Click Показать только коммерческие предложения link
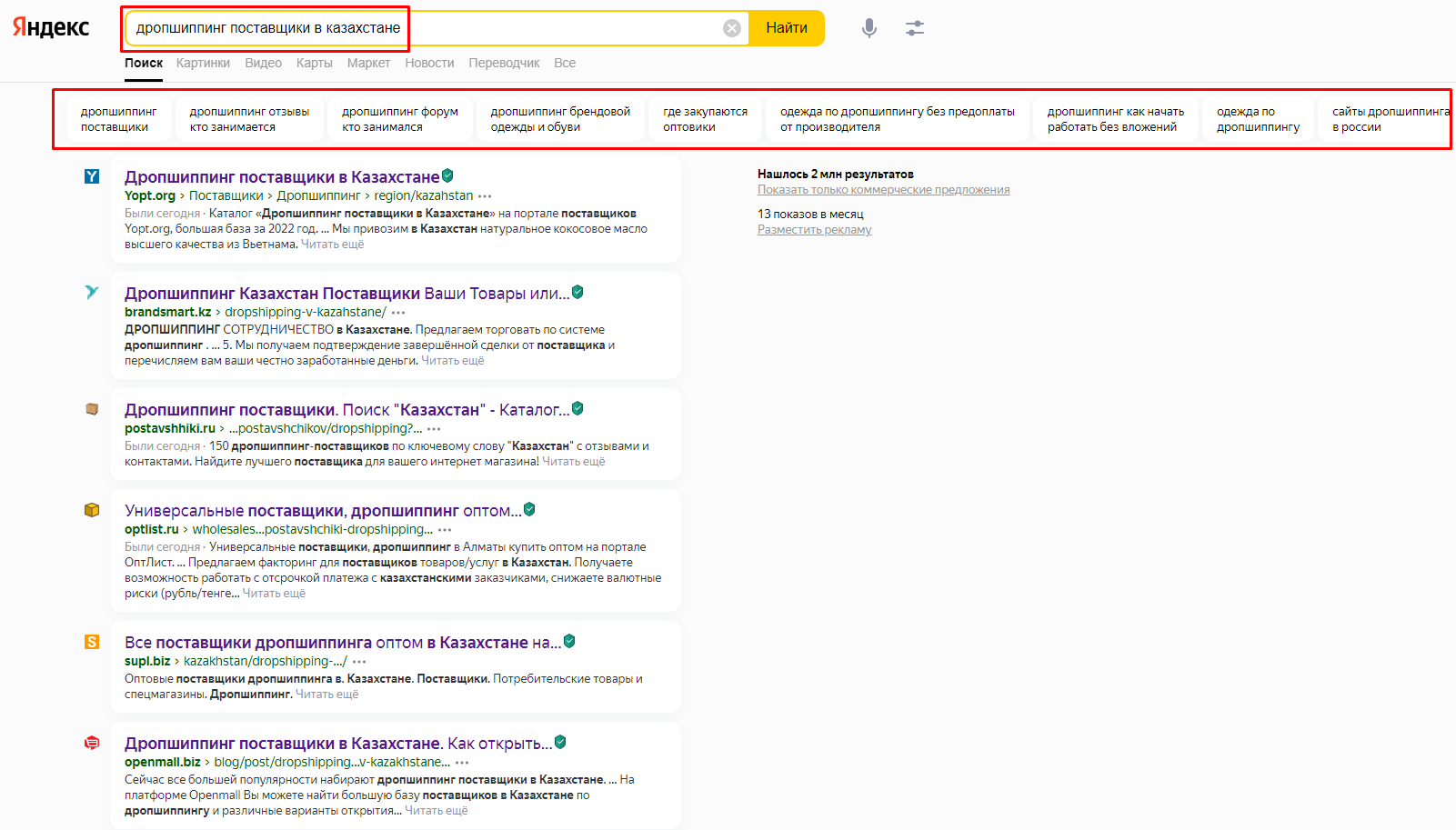The height and width of the screenshot is (830, 1456). 884,190
